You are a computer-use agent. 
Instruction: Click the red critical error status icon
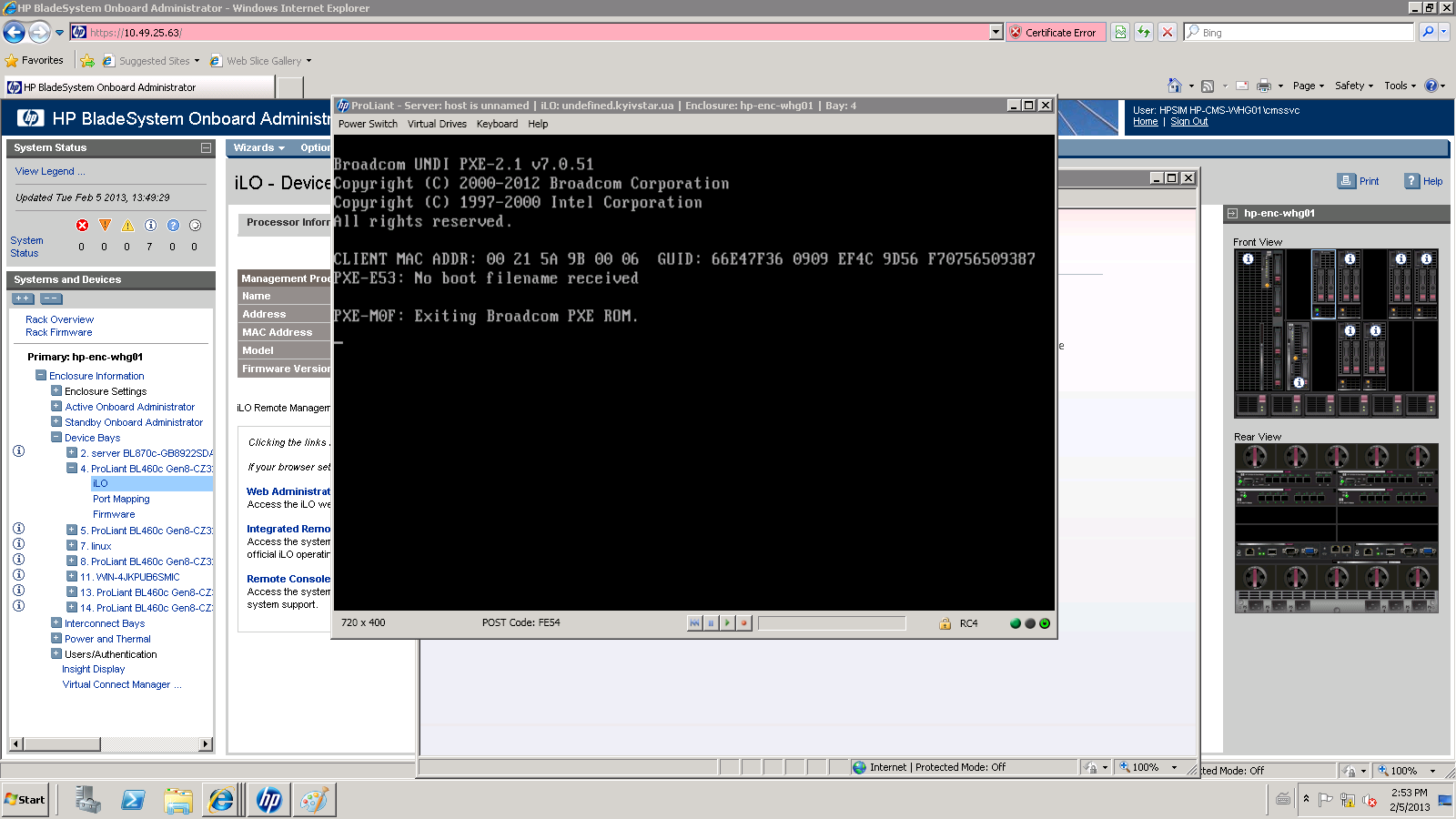tap(82, 226)
